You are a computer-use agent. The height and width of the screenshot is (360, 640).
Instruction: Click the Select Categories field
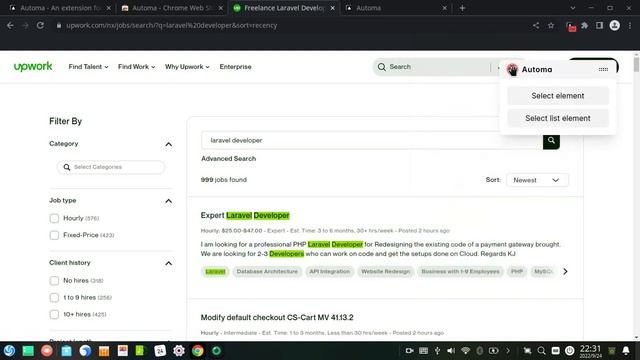(111, 167)
